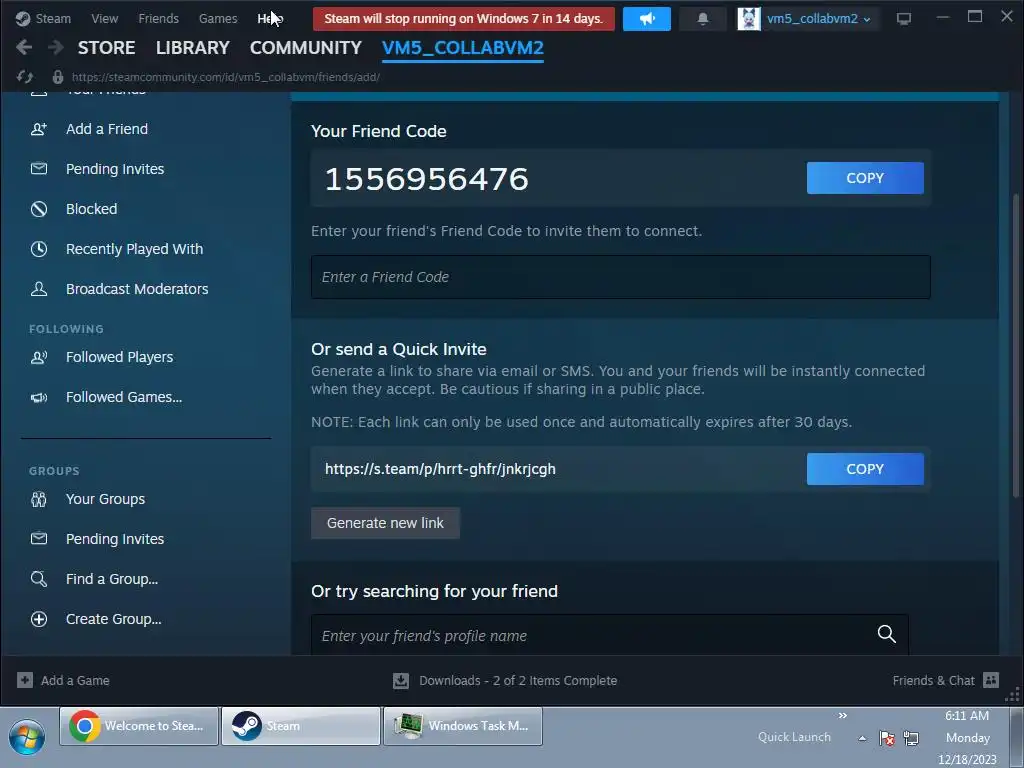This screenshot has height=768, width=1024.
Task: Click the Followed Games megaphone icon
Action: (39, 397)
